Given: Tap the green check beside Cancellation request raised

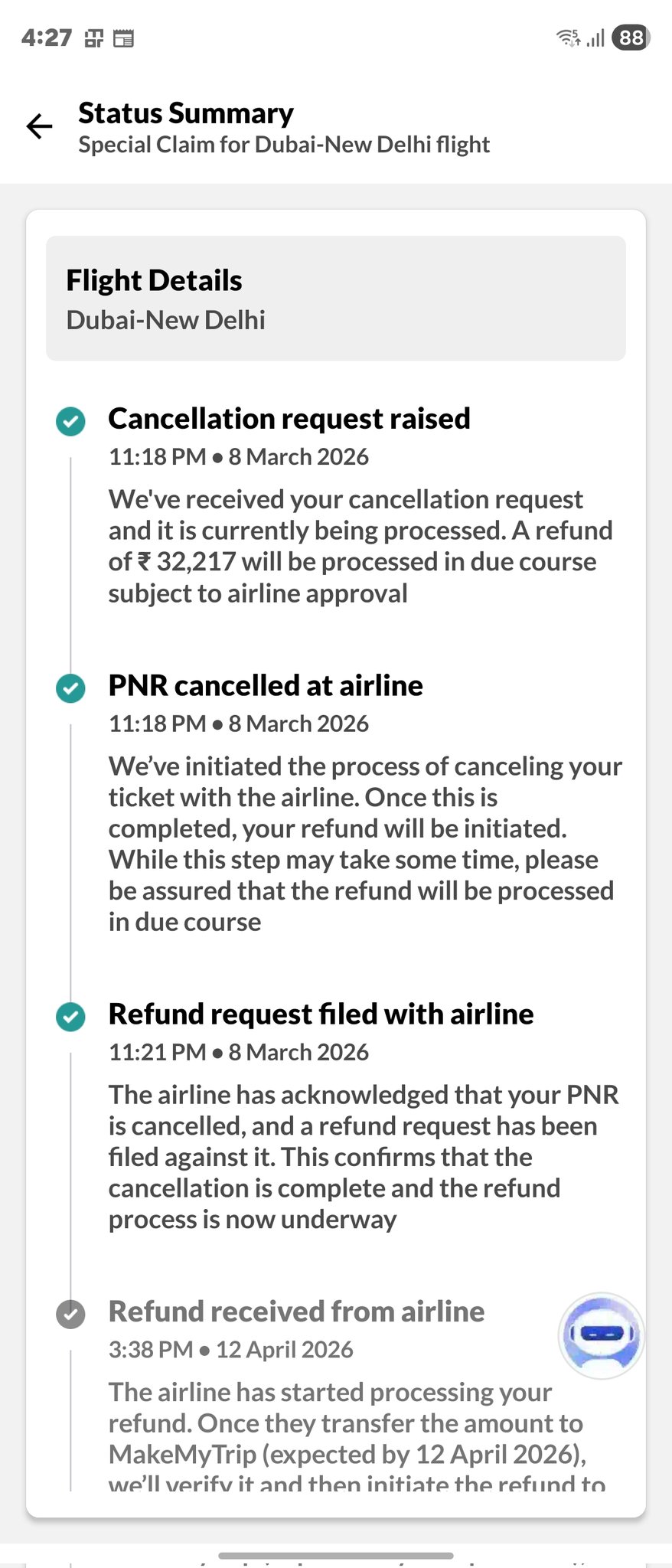Looking at the screenshot, I should click(x=71, y=421).
